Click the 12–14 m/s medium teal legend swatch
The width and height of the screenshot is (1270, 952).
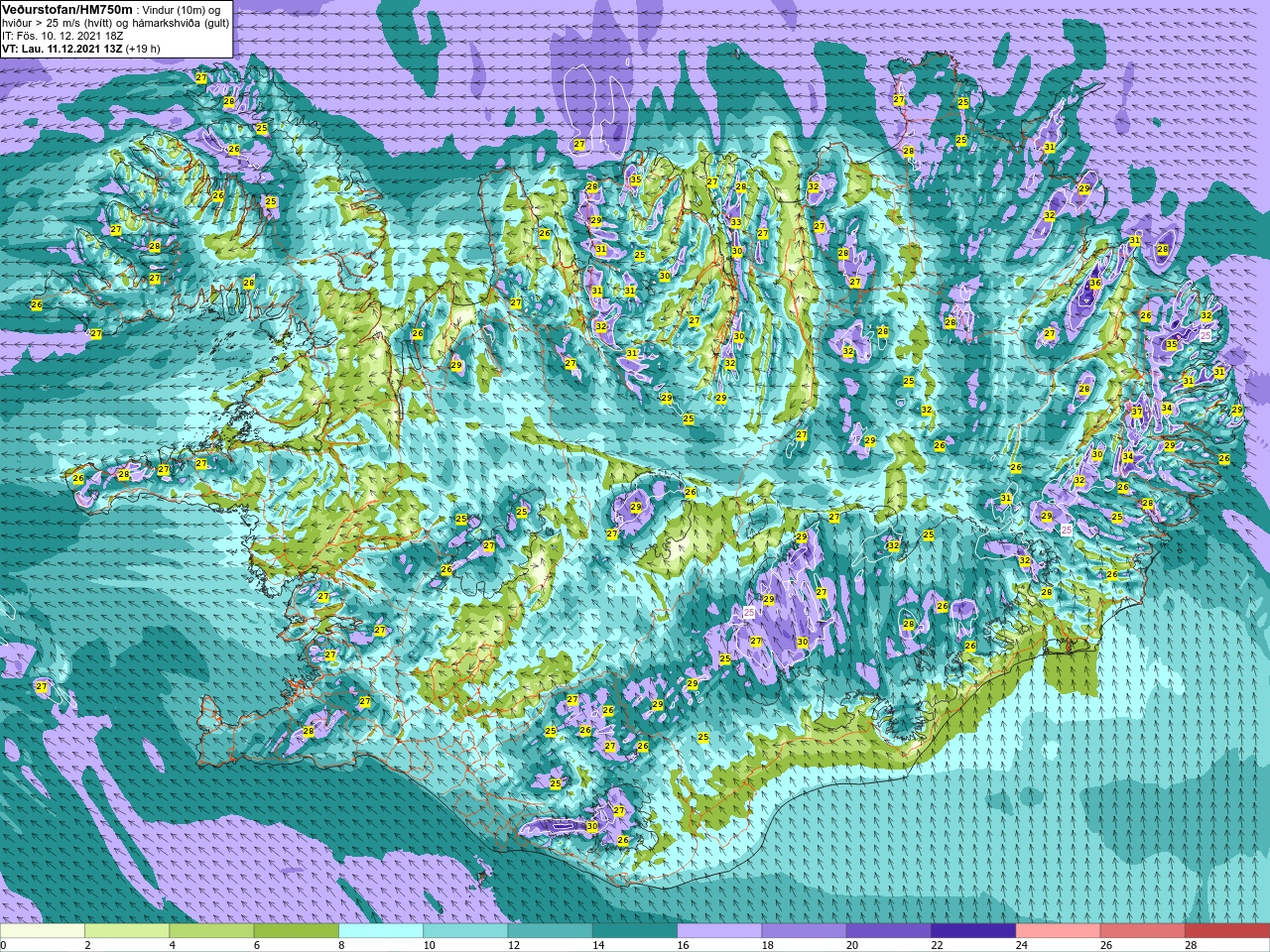(551, 931)
